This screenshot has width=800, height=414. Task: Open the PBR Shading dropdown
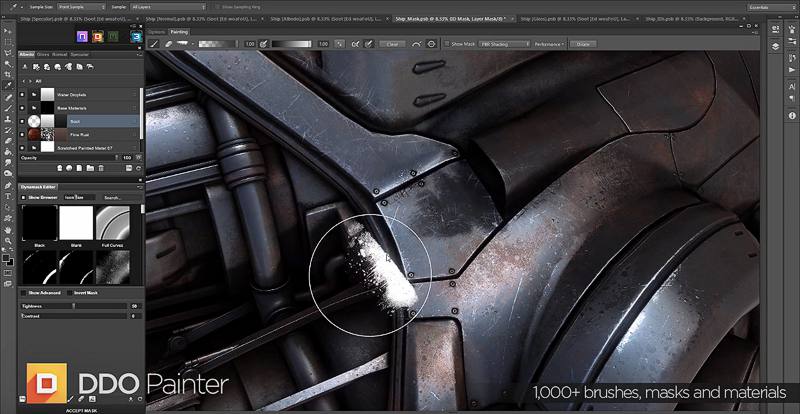(499, 44)
